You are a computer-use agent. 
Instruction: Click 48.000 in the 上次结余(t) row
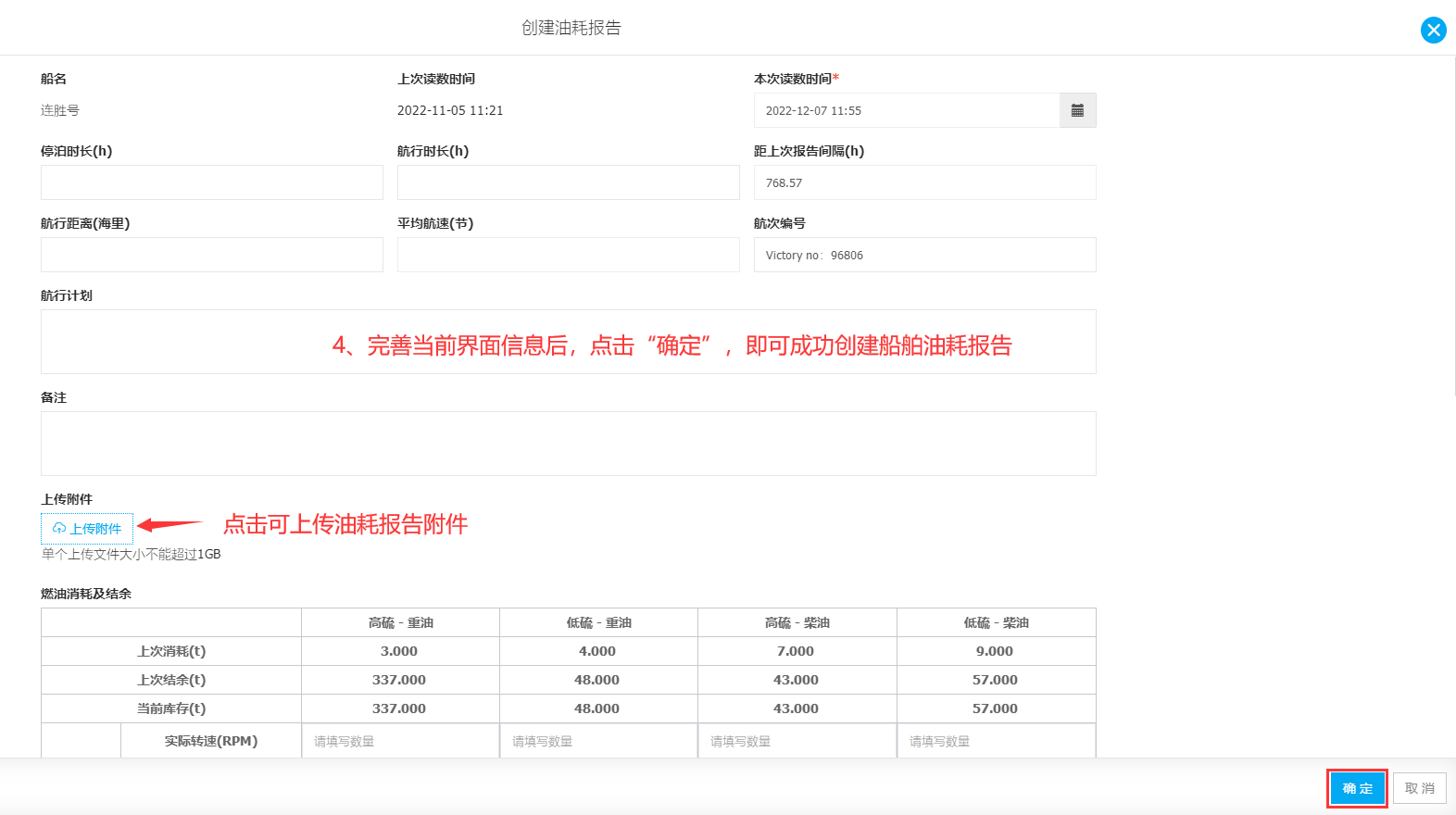tap(597, 680)
